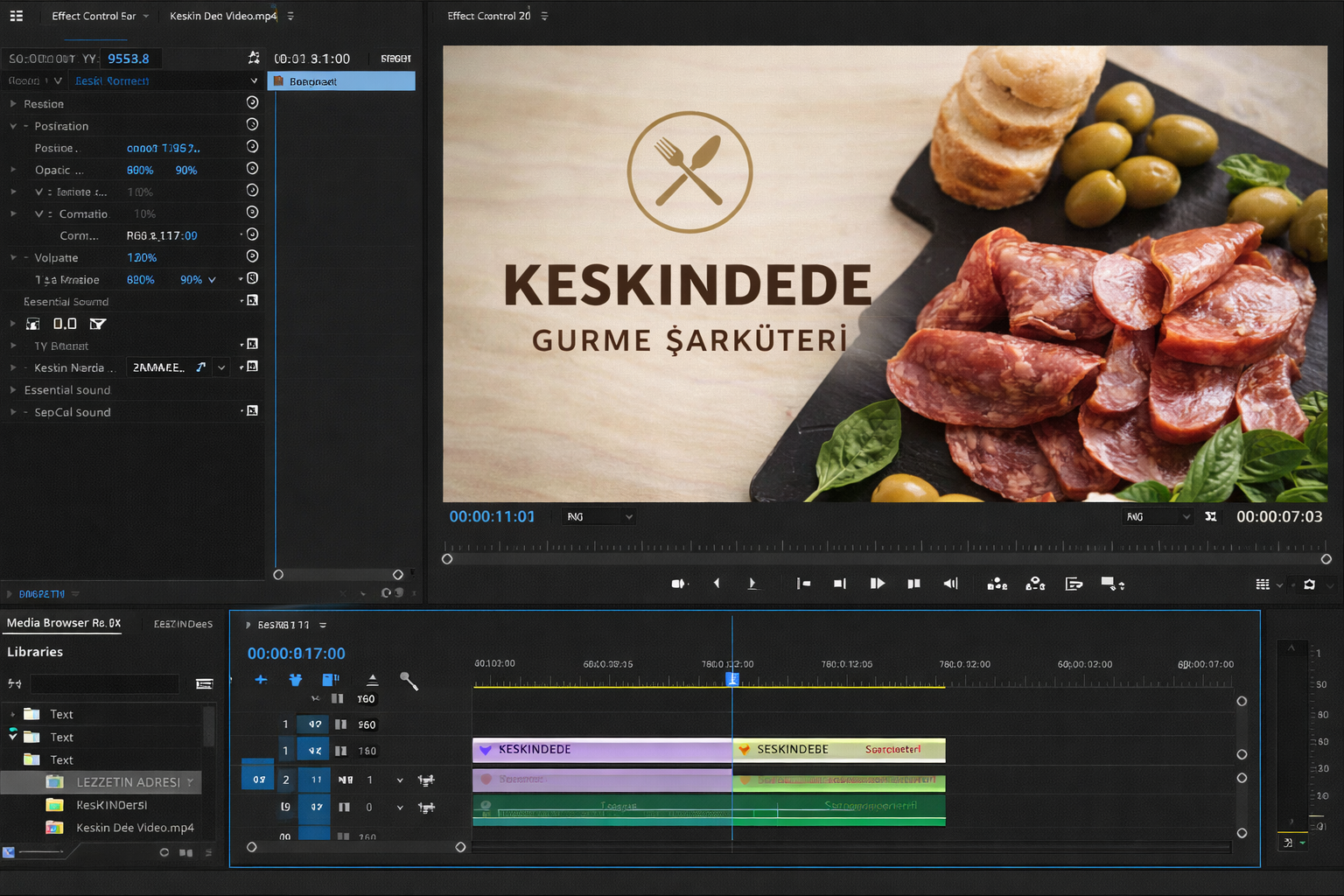Click the funnel filter icon in effect controls
The height and width of the screenshot is (896, 1344).
(x=98, y=324)
